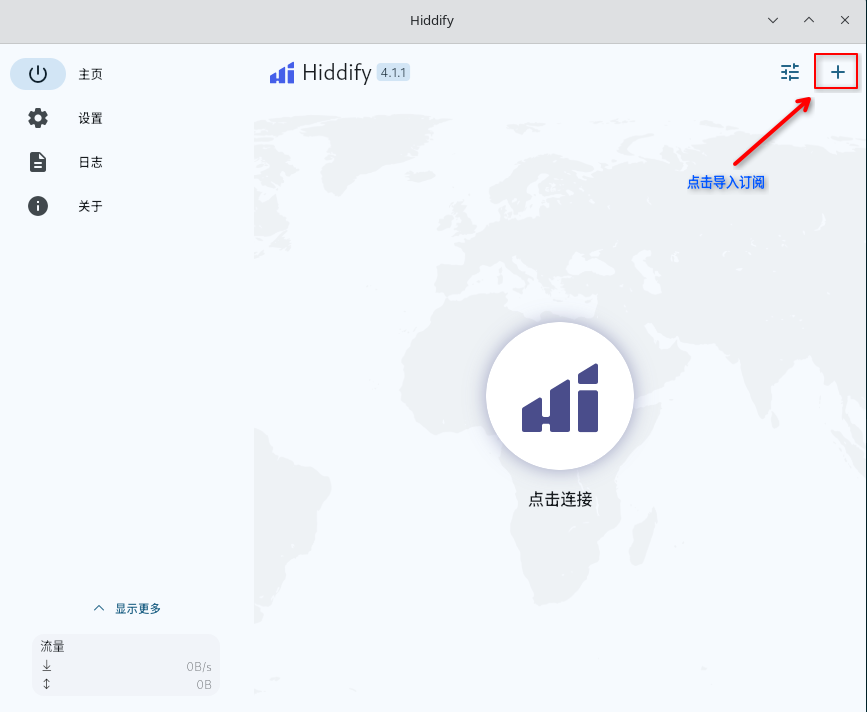Open quick settings sliders icon
Viewport: 867px width, 712px height.
[790, 72]
